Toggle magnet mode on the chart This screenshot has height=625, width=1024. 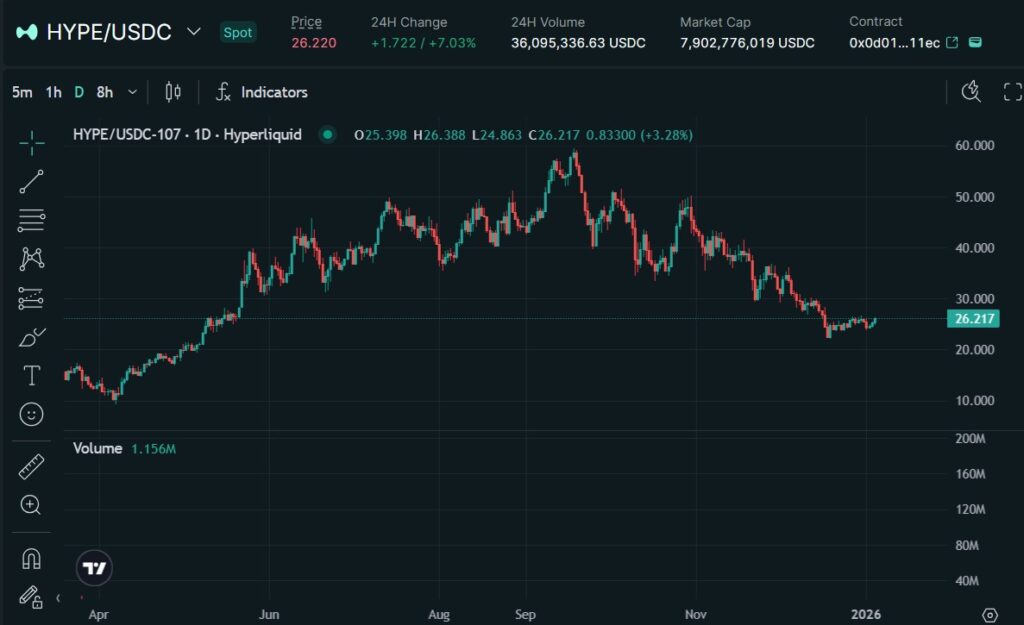[32, 558]
